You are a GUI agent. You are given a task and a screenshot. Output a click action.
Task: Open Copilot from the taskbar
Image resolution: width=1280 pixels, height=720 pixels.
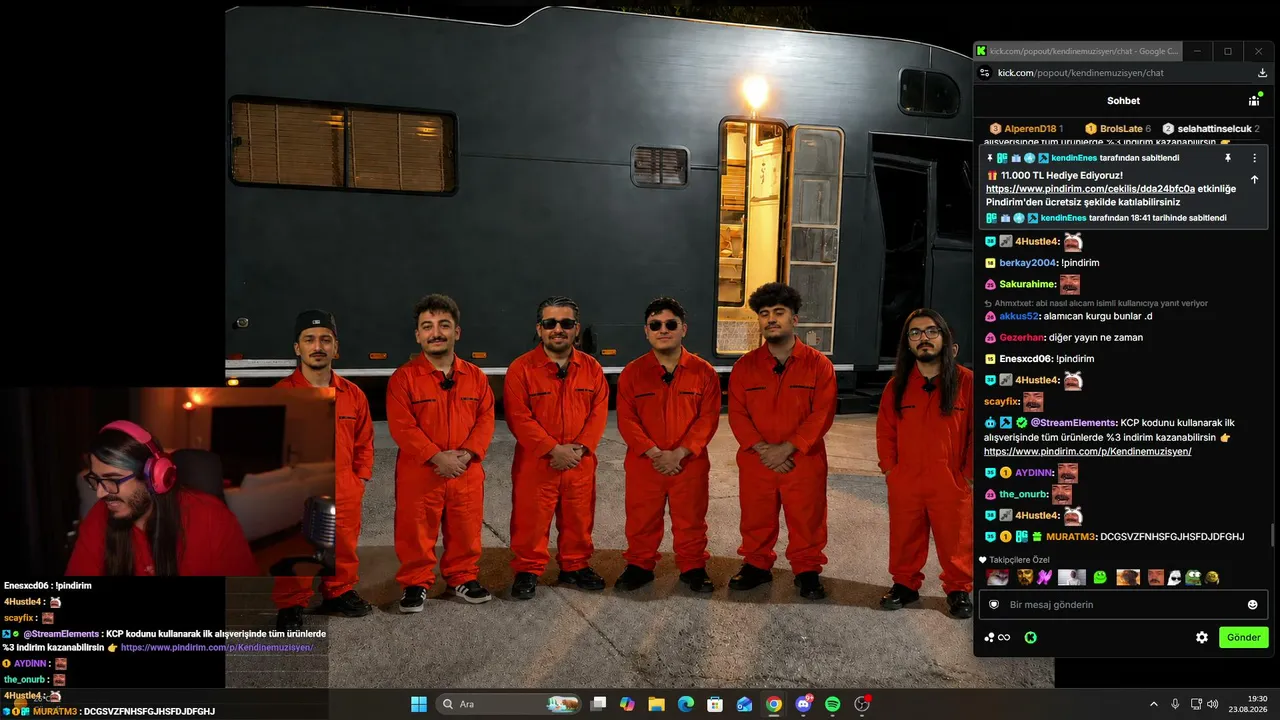point(627,704)
